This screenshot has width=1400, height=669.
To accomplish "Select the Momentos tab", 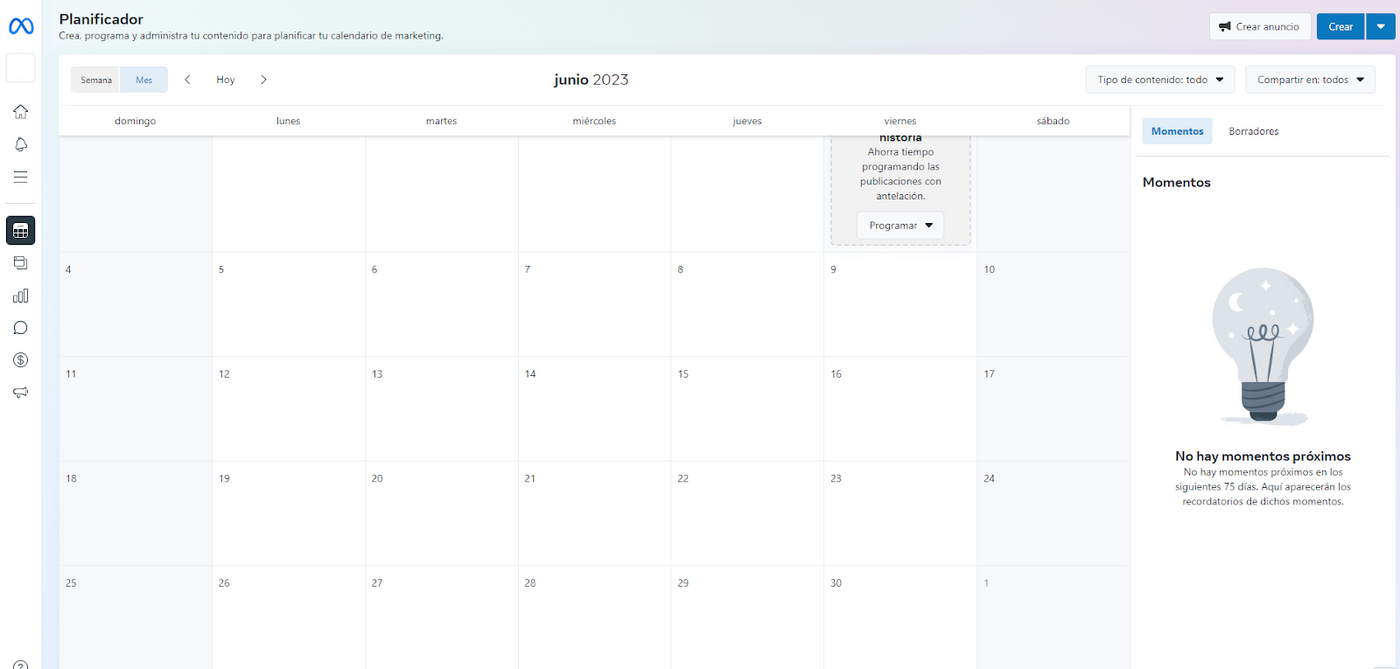I will click(x=1177, y=131).
